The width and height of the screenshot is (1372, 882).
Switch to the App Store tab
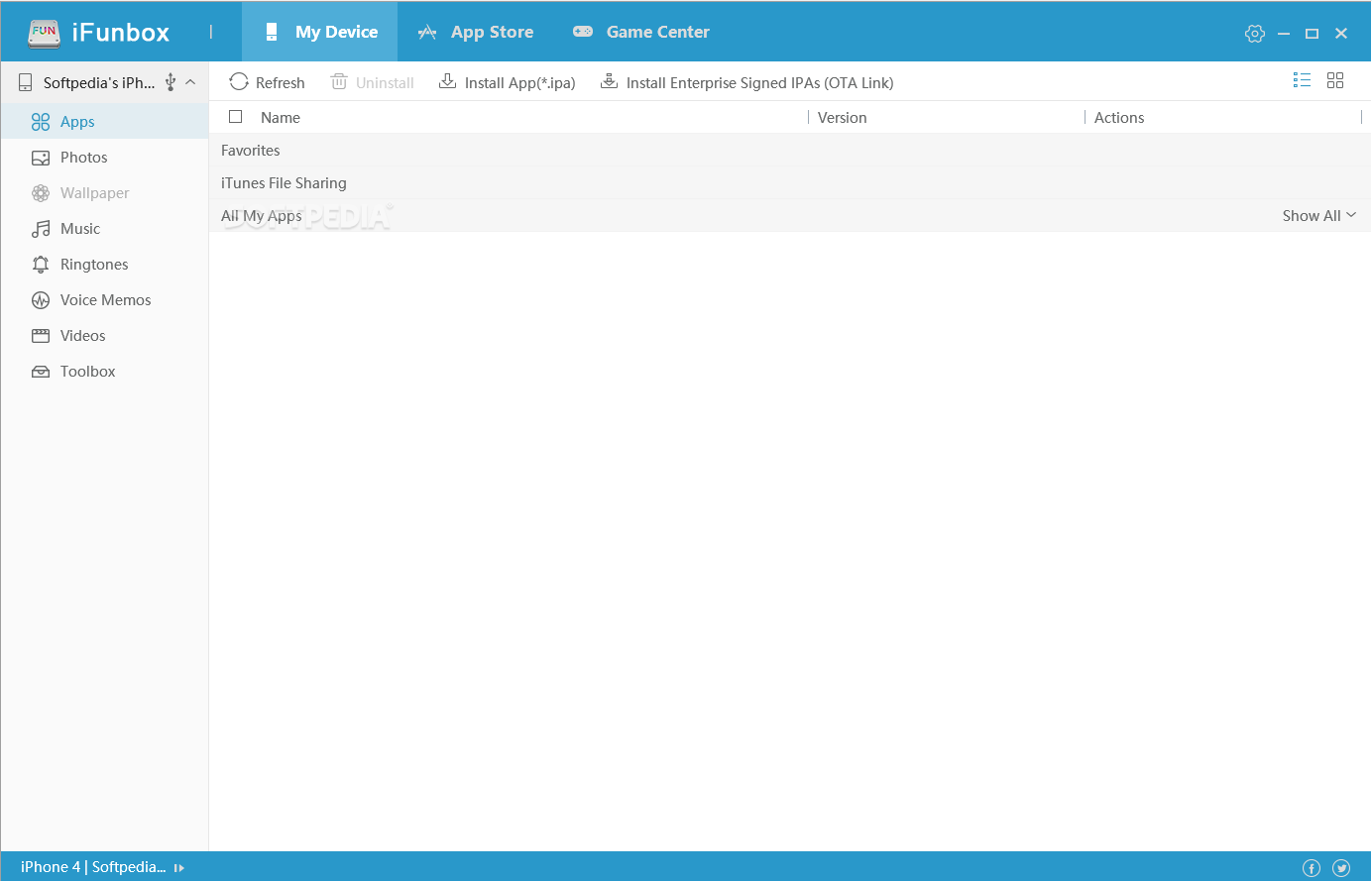[476, 32]
